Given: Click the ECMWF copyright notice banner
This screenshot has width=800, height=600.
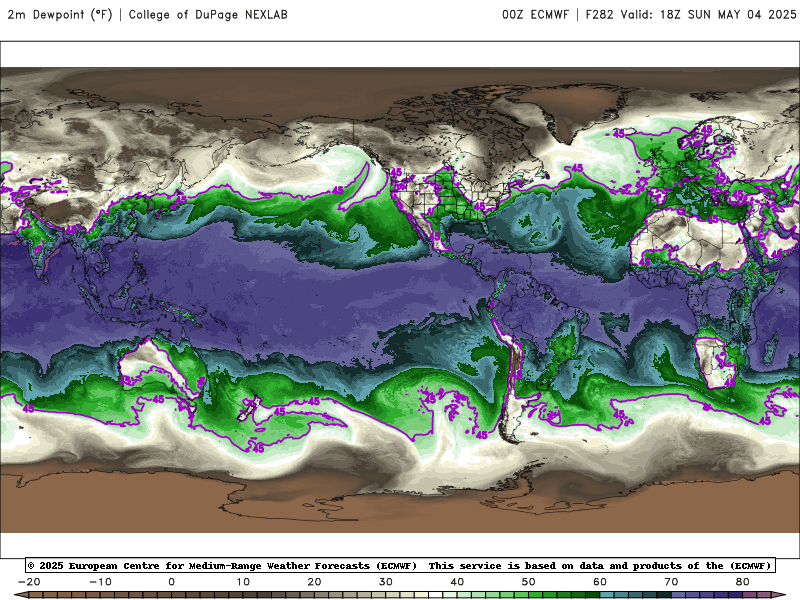Looking at the screenshot, I should click(400, 565).
